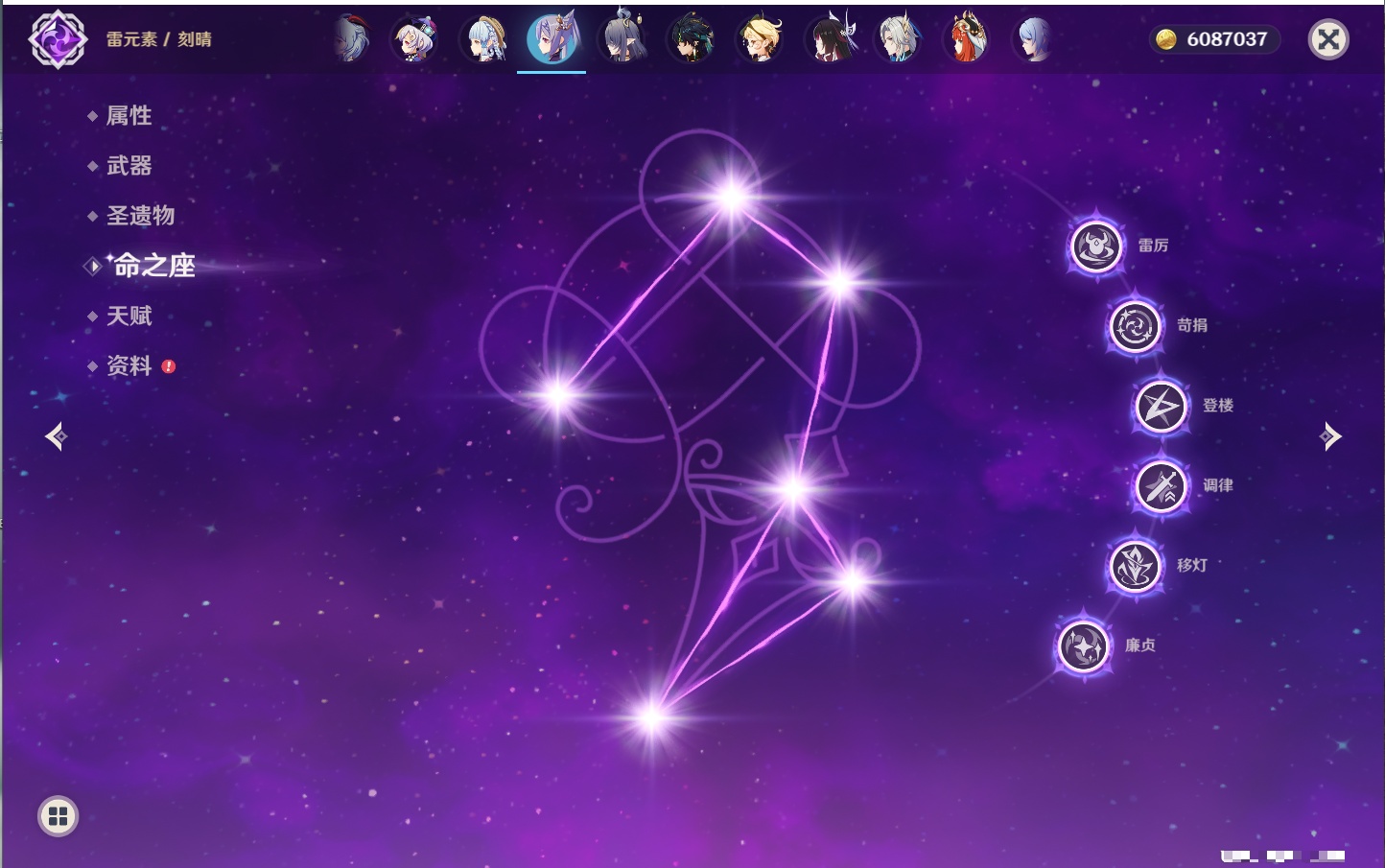Go to previous character with left arrow
The height and width of the screenshot is (868, 1385).
tap(56, 436)
